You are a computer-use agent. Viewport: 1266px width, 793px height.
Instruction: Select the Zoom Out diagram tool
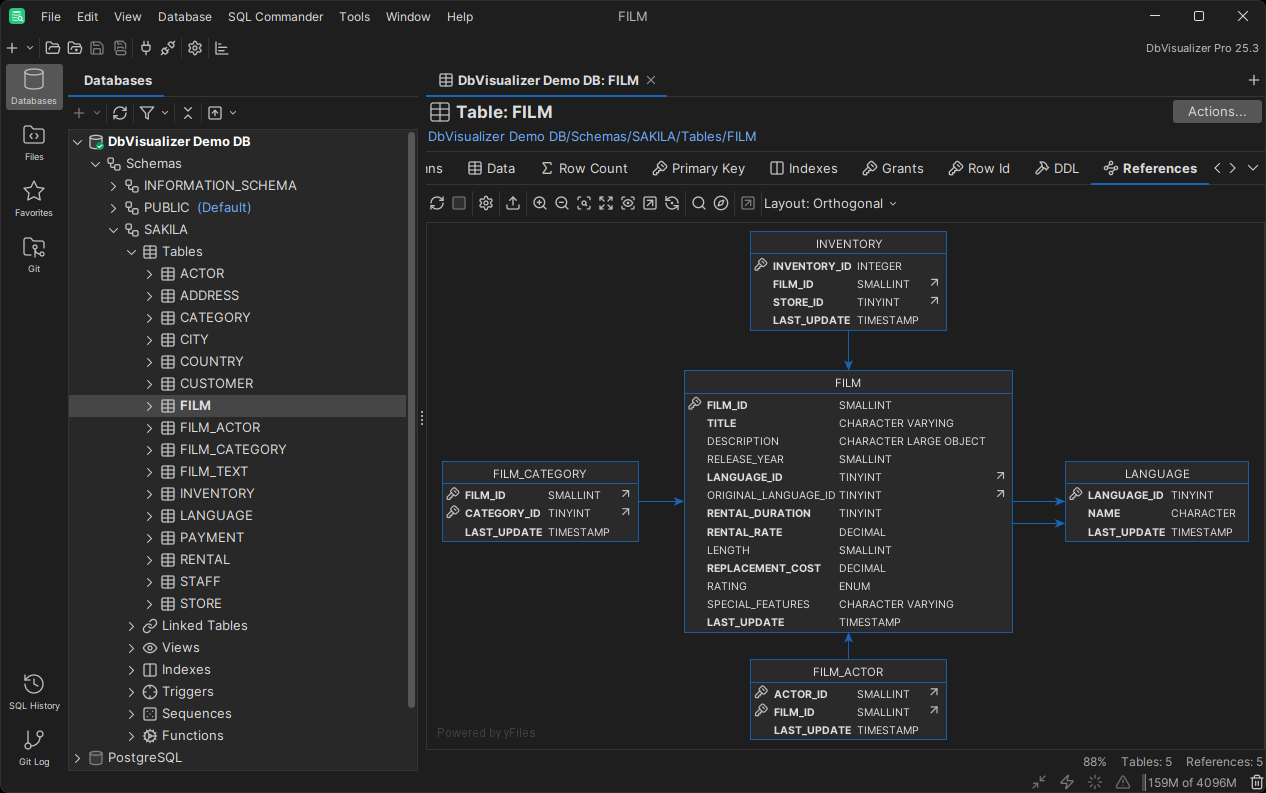click(561, 203)
